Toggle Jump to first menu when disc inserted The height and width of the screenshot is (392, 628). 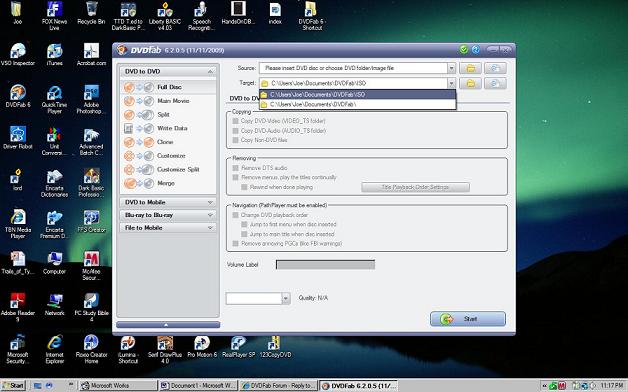pyautogui.click(x=244, y=225)
